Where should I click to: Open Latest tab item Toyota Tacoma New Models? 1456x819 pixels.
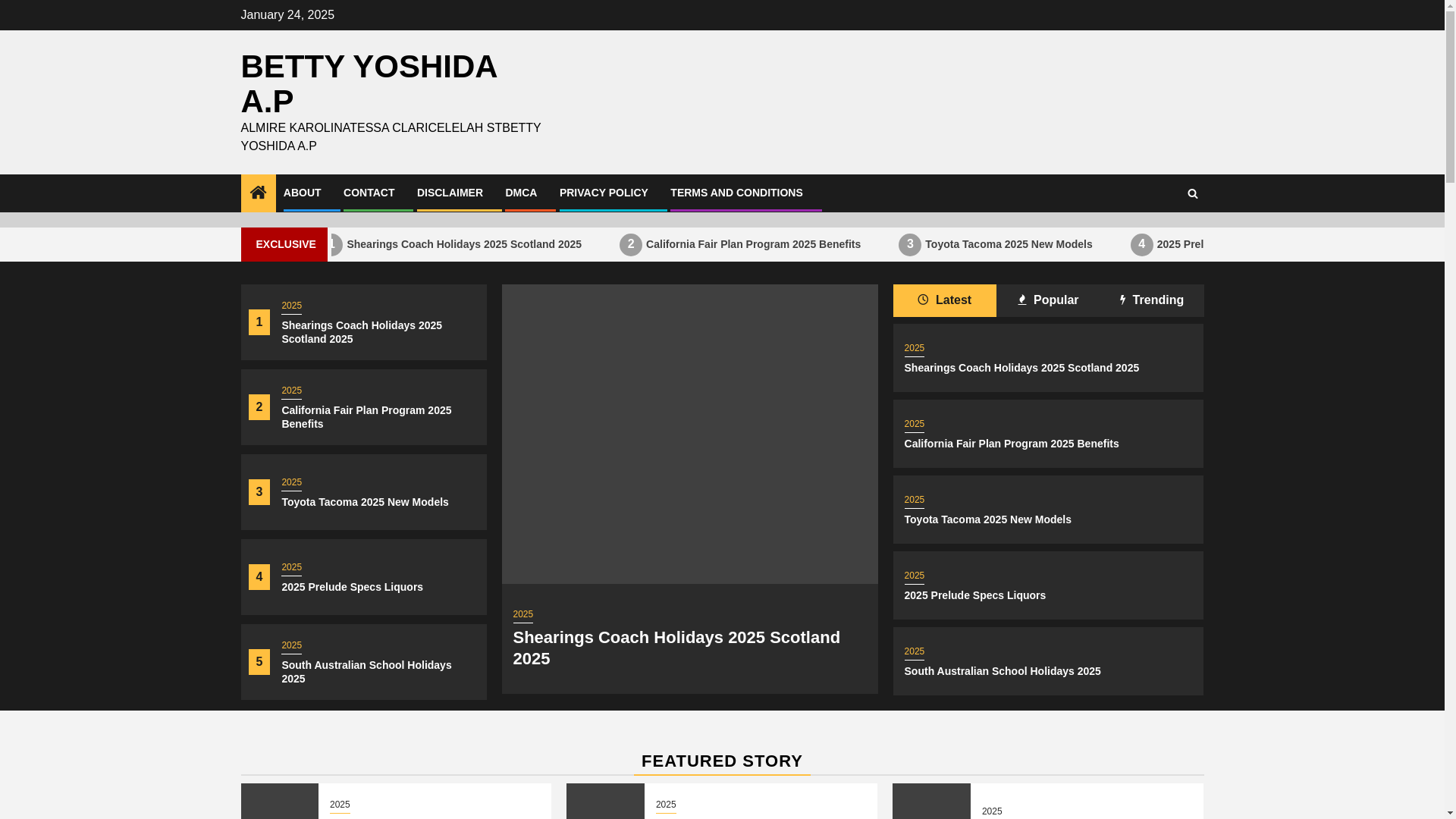tap(987, 519)
